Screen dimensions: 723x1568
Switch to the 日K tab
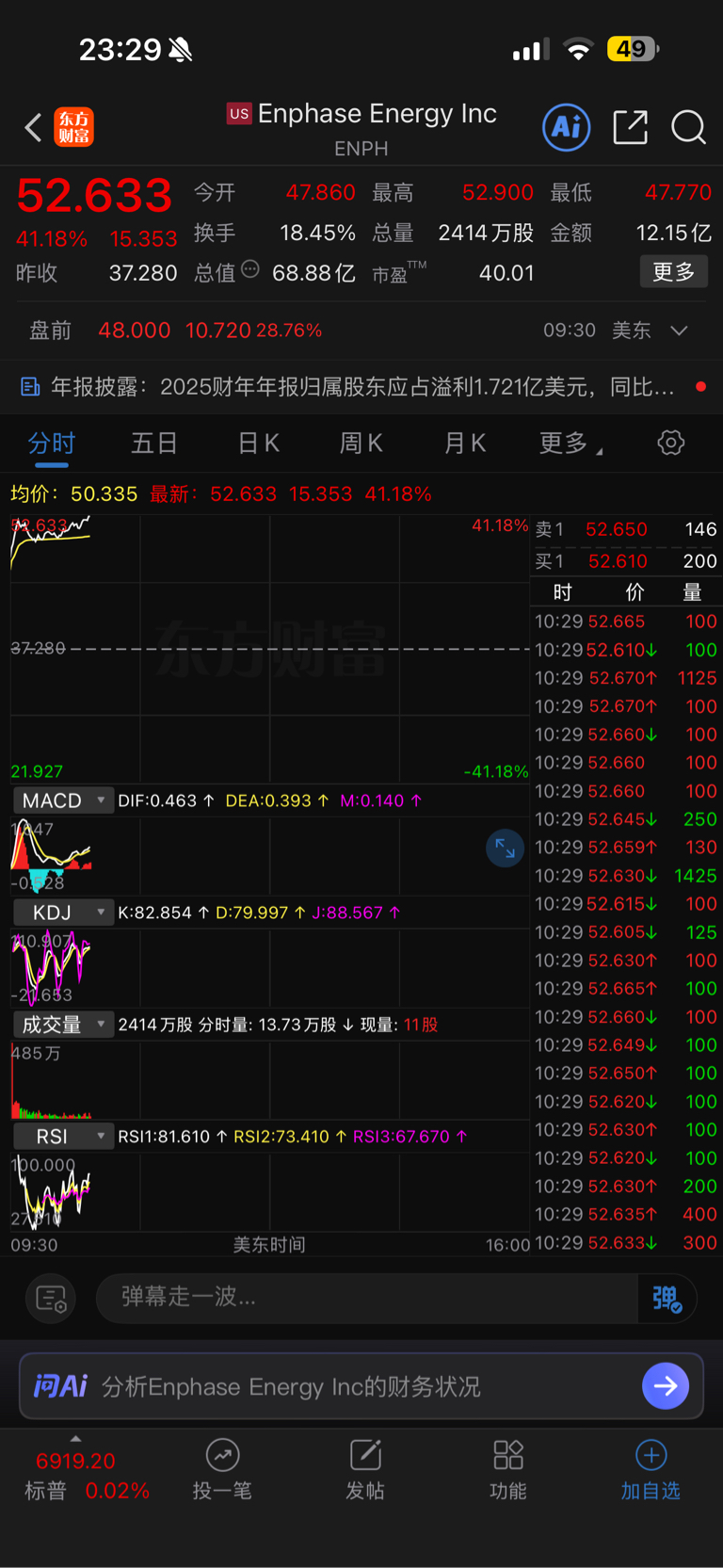258,443
